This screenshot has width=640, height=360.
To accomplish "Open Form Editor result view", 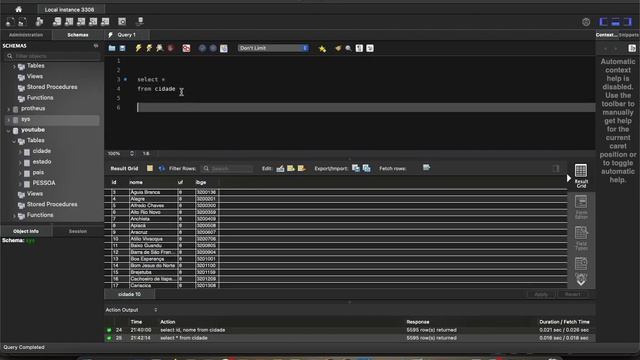I will pyautogui.click(x=581, y=207).
